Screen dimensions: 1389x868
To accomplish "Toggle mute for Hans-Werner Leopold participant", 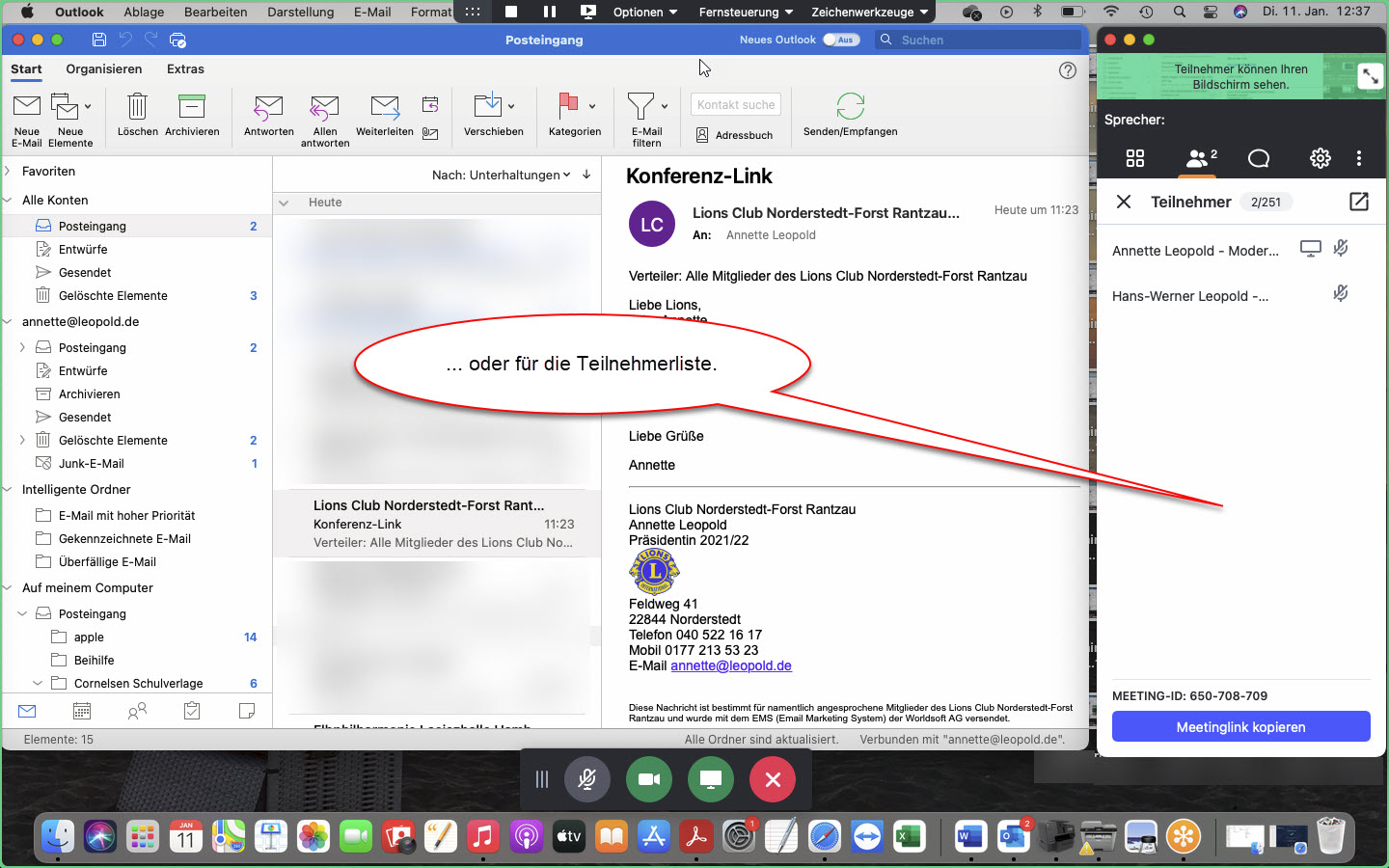I will 1341,293.
